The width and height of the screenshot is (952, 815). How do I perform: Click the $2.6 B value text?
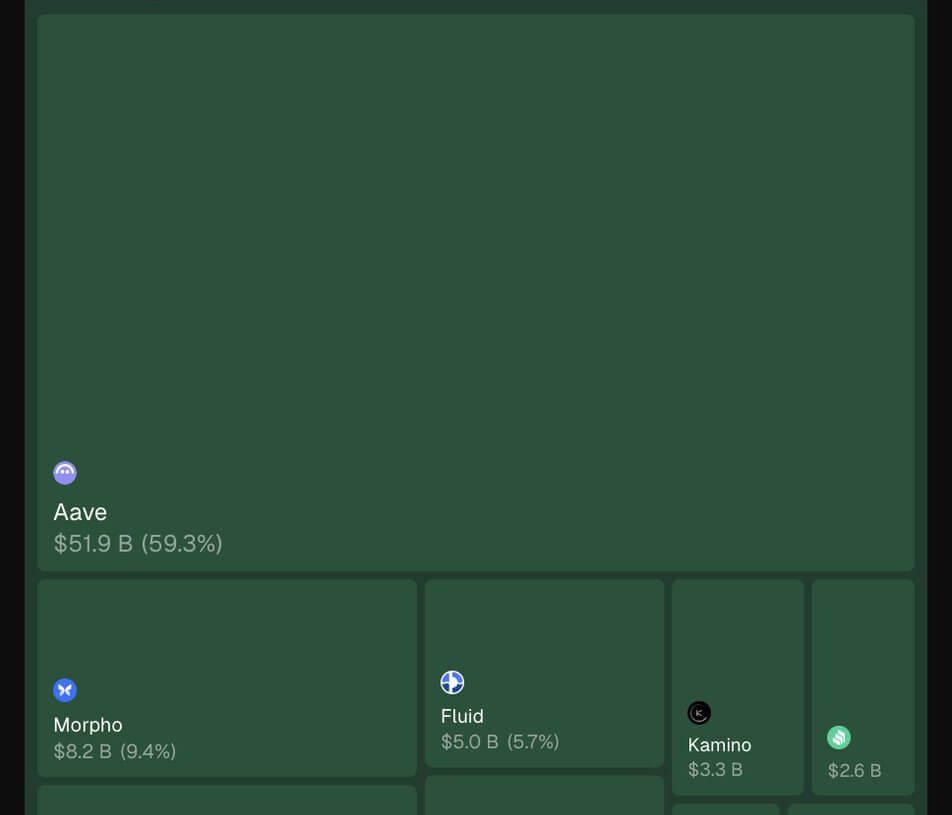tap(854, 771)
